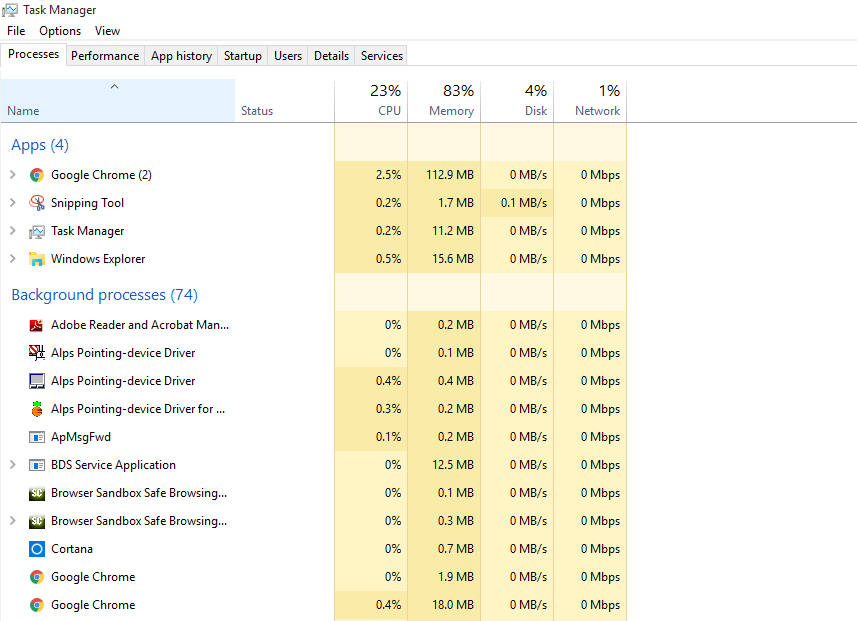Click the Task Manager process icon
The image size is (857, 621).
click(36, 230)
